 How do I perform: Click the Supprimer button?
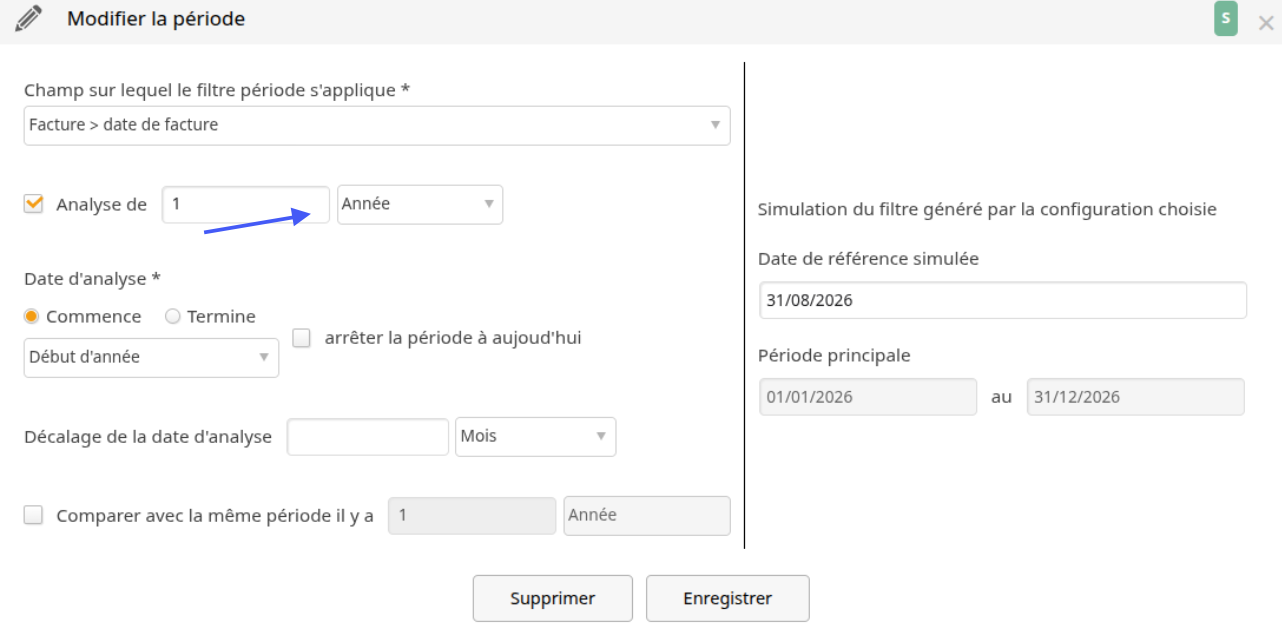(x=553, y=598)
